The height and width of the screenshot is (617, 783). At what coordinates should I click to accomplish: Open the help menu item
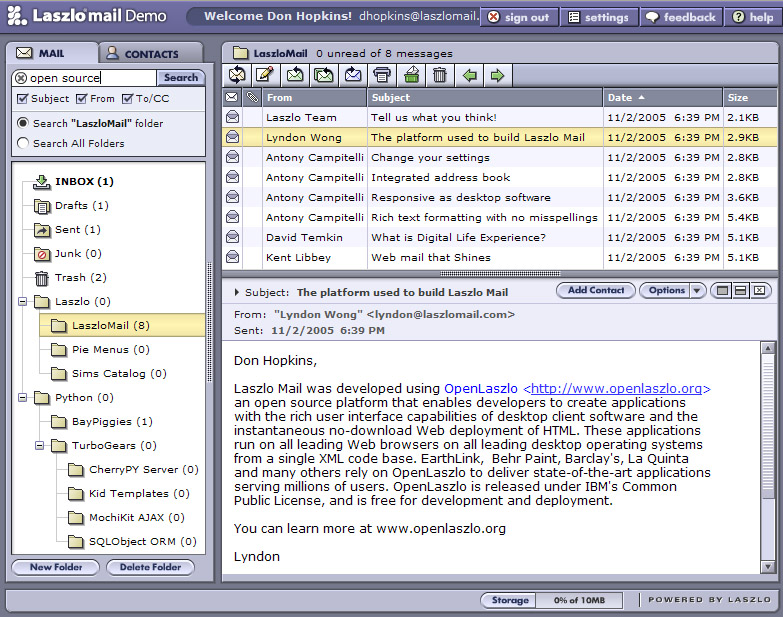753,17
